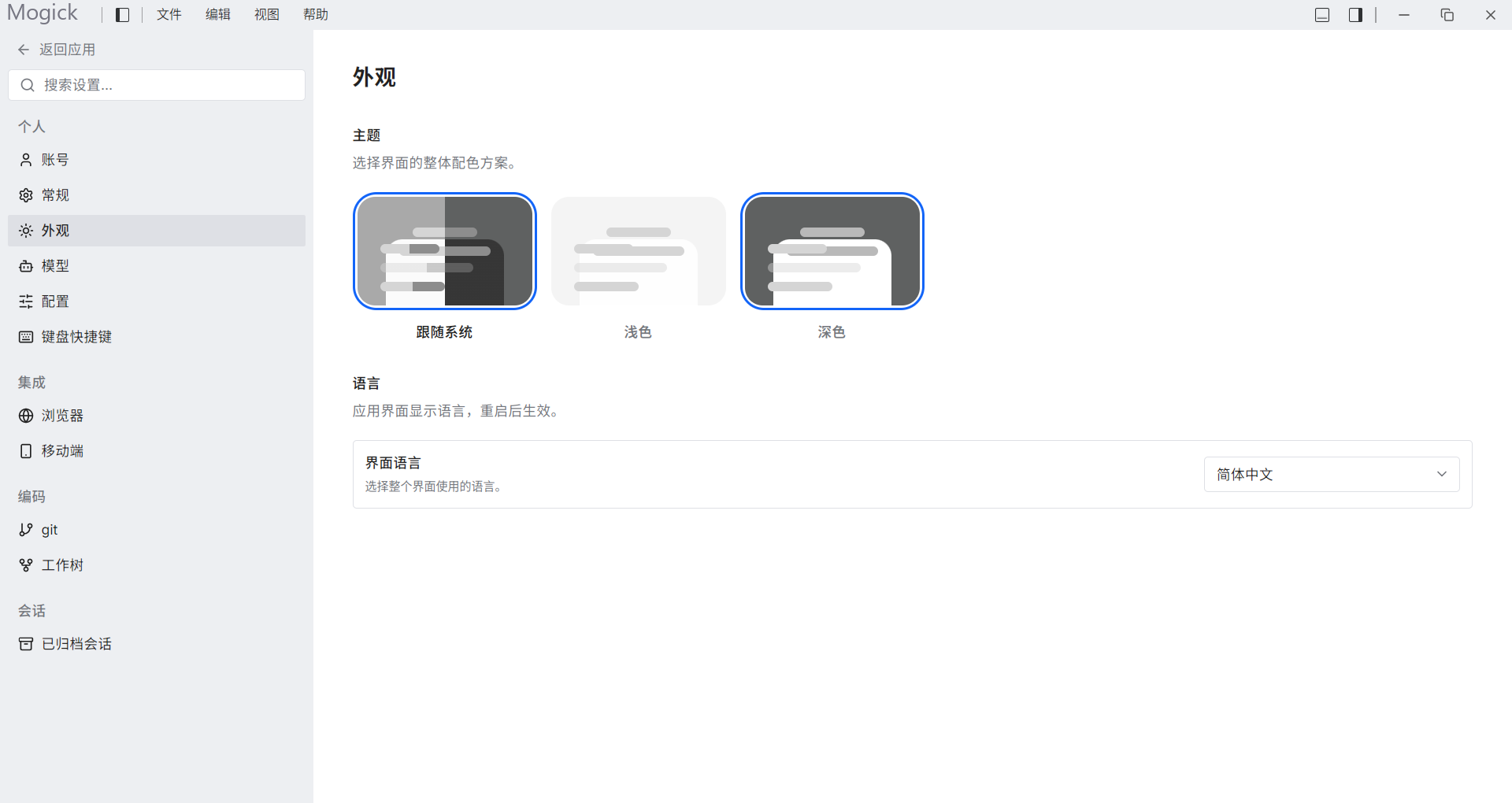Click the back arrow next to 返回应用
The image size is (1512, 803).
tap(24, 50)
